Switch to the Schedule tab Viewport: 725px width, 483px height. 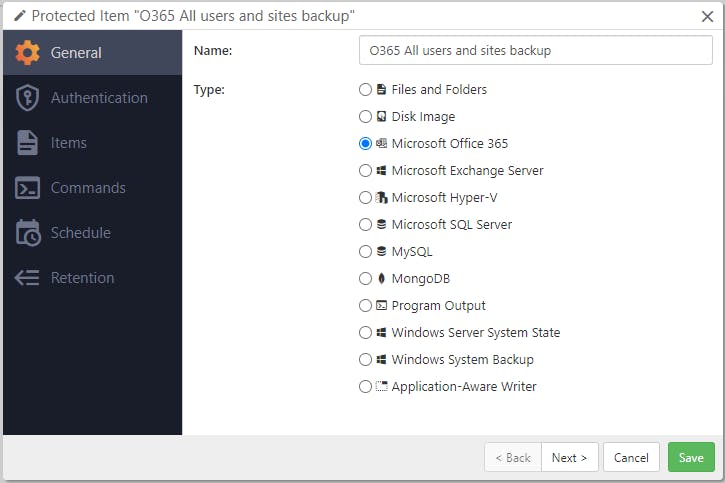click(81, 233)
